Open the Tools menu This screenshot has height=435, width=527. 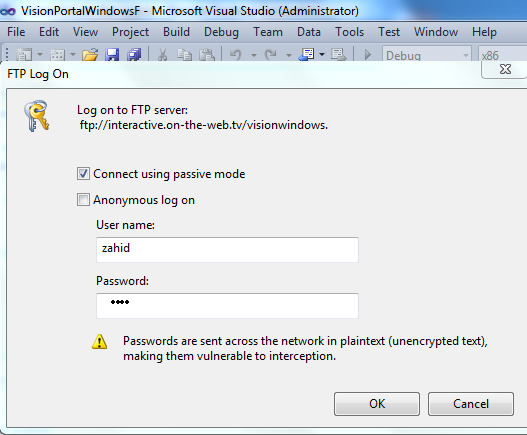pyautogui.click(x=350, y=32)
